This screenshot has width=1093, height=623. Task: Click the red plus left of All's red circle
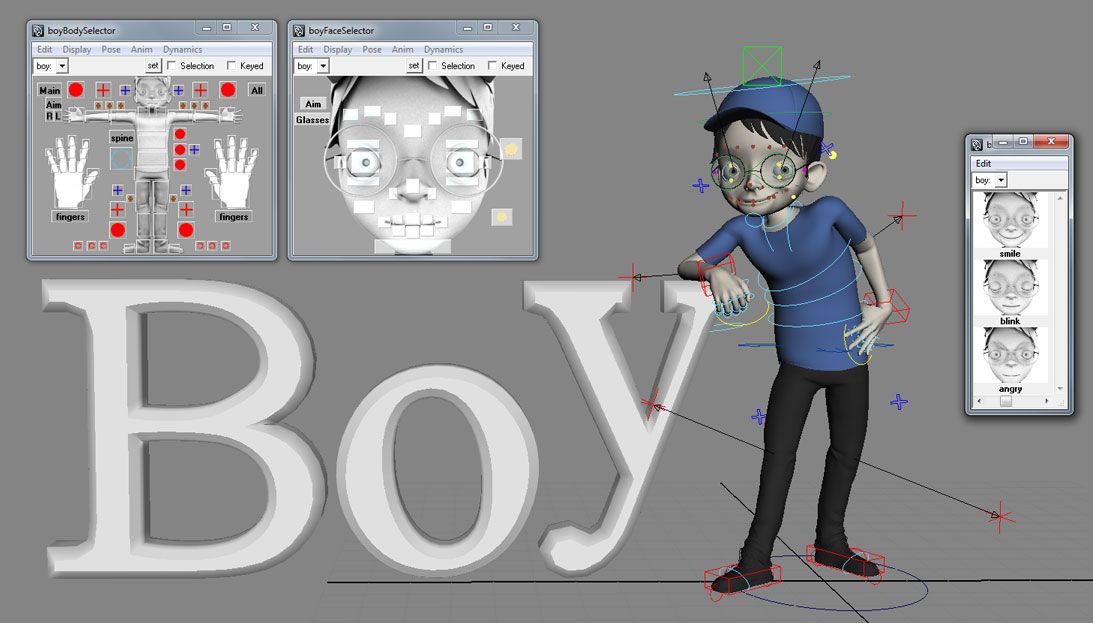pos(201,89)
